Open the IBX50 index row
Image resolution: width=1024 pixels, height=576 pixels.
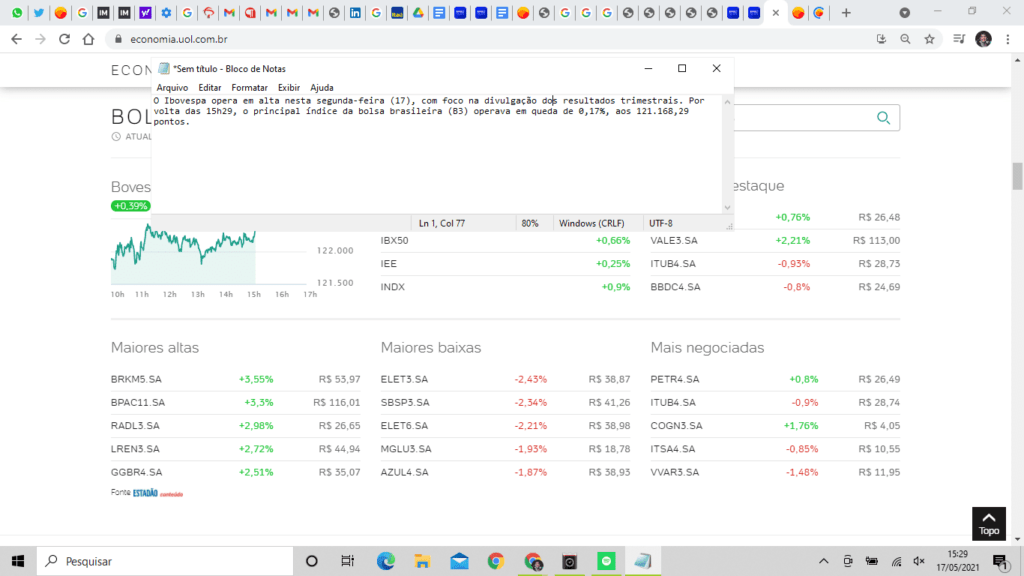click(x=505, y=240)
